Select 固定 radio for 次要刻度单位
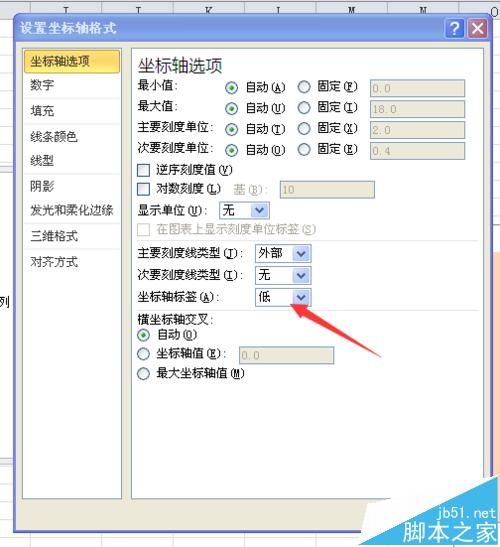 click(x=304, y=150)
